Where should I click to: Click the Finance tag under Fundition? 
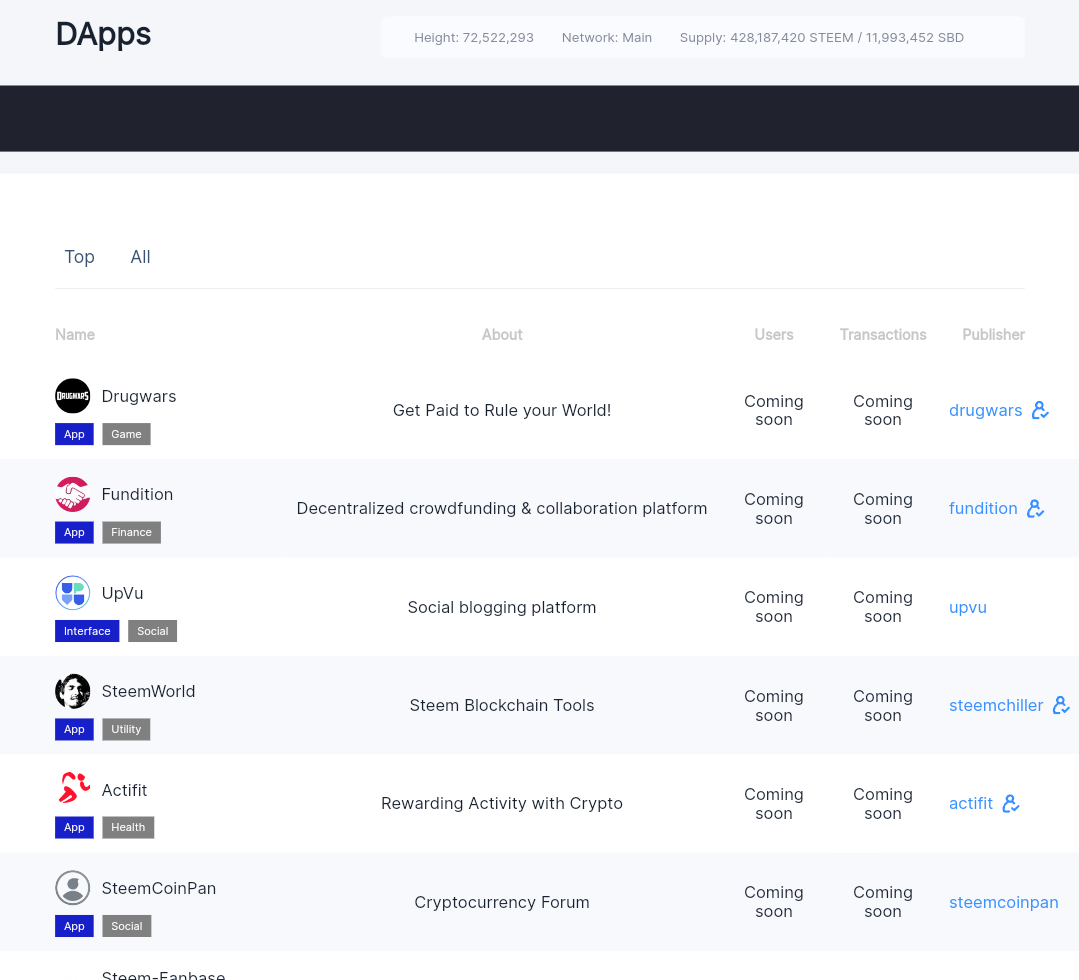tap(131, 533)
